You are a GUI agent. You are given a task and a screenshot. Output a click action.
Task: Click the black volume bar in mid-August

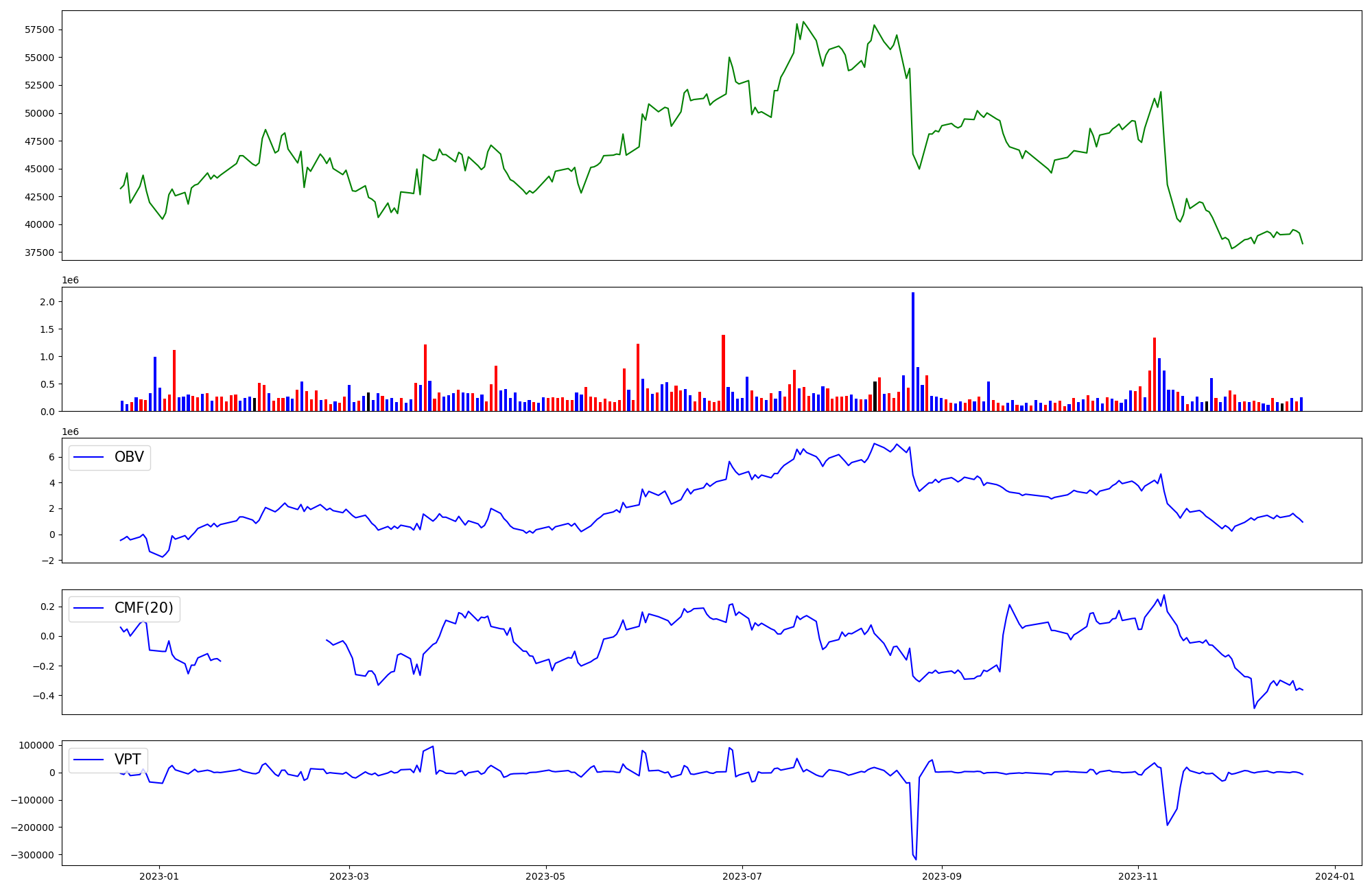coord(875,397)
